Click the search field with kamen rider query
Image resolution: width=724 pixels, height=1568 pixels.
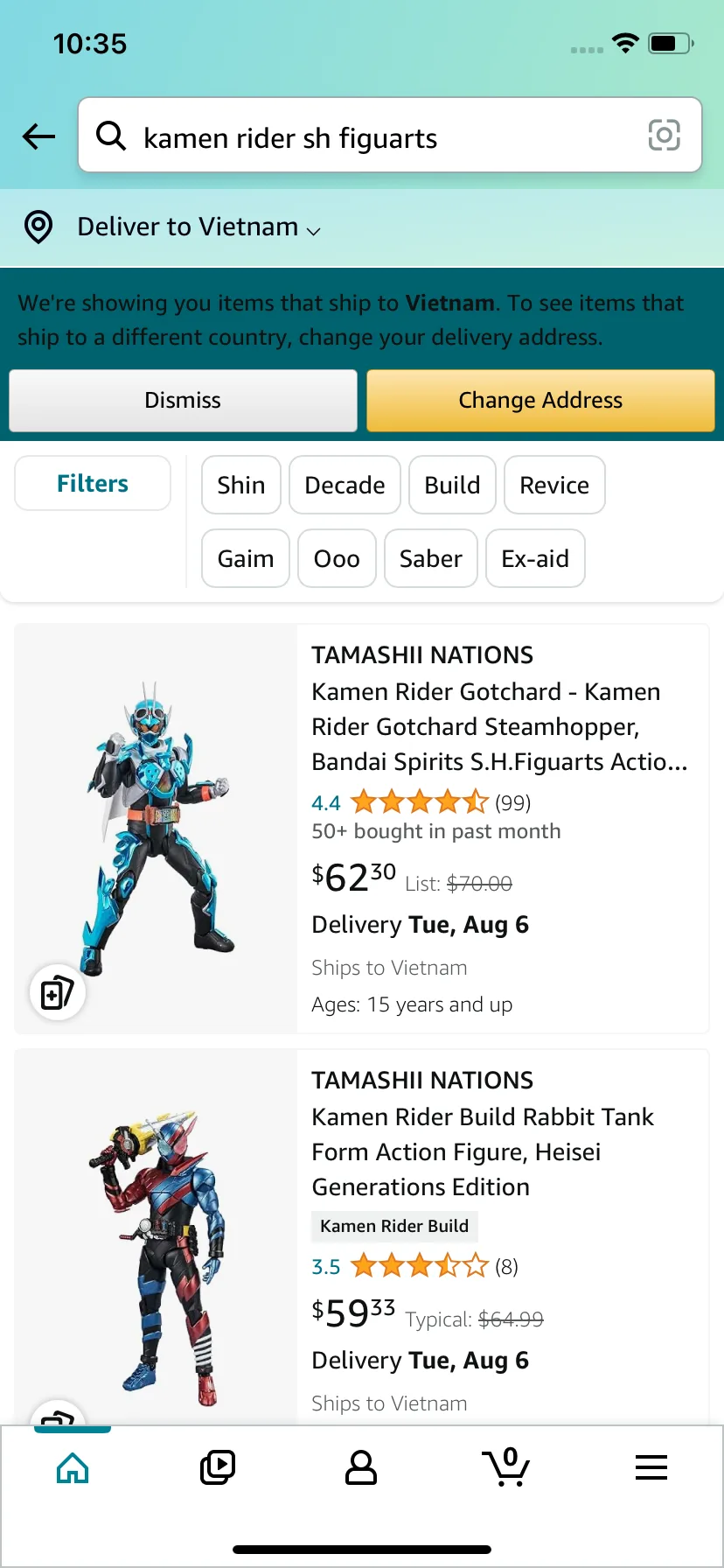(385, 136)
